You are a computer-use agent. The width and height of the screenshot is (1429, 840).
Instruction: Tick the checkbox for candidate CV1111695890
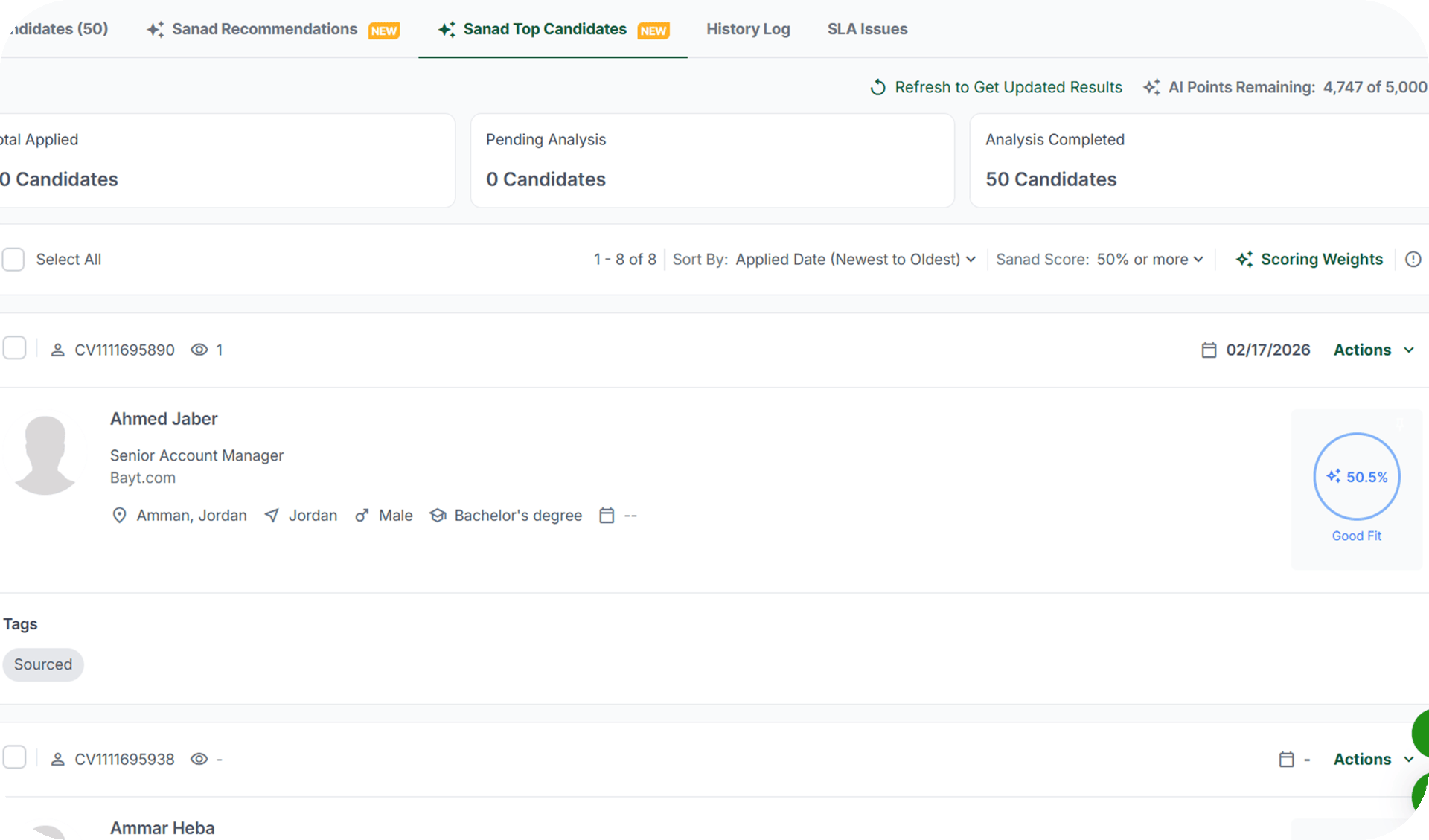(15, 348)
